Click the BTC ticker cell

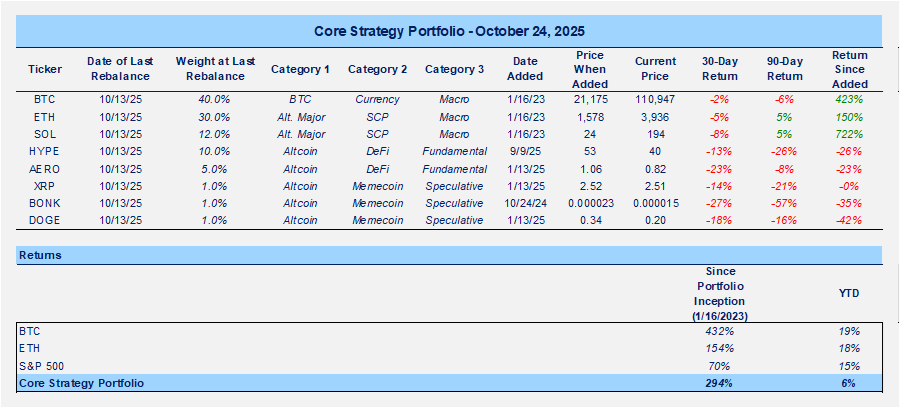[45, 100]
